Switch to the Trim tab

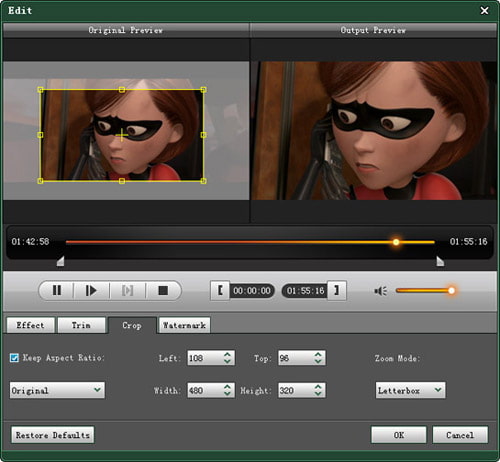coord(81,325)
